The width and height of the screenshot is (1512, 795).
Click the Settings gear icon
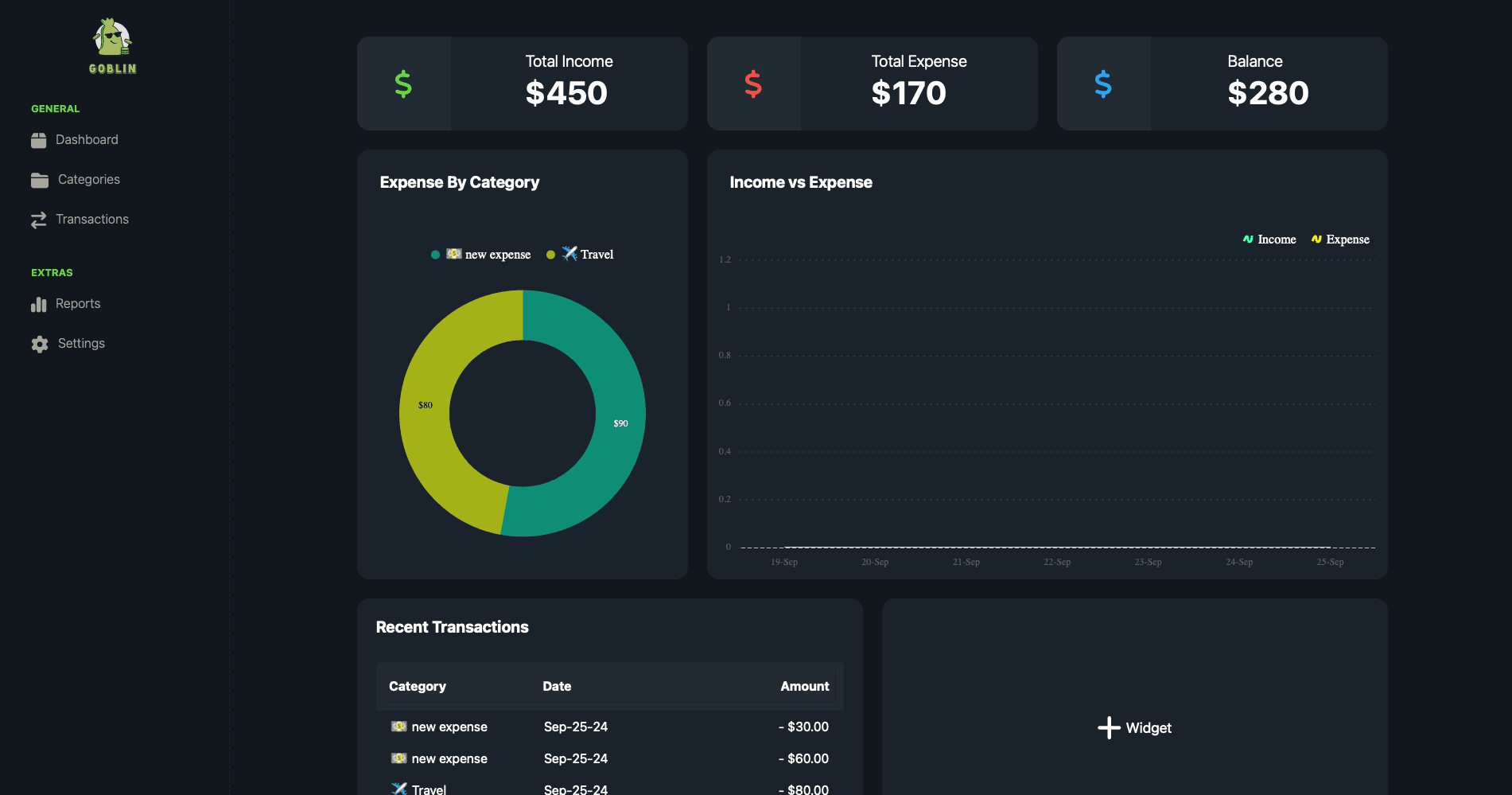(x=40, y=344)
